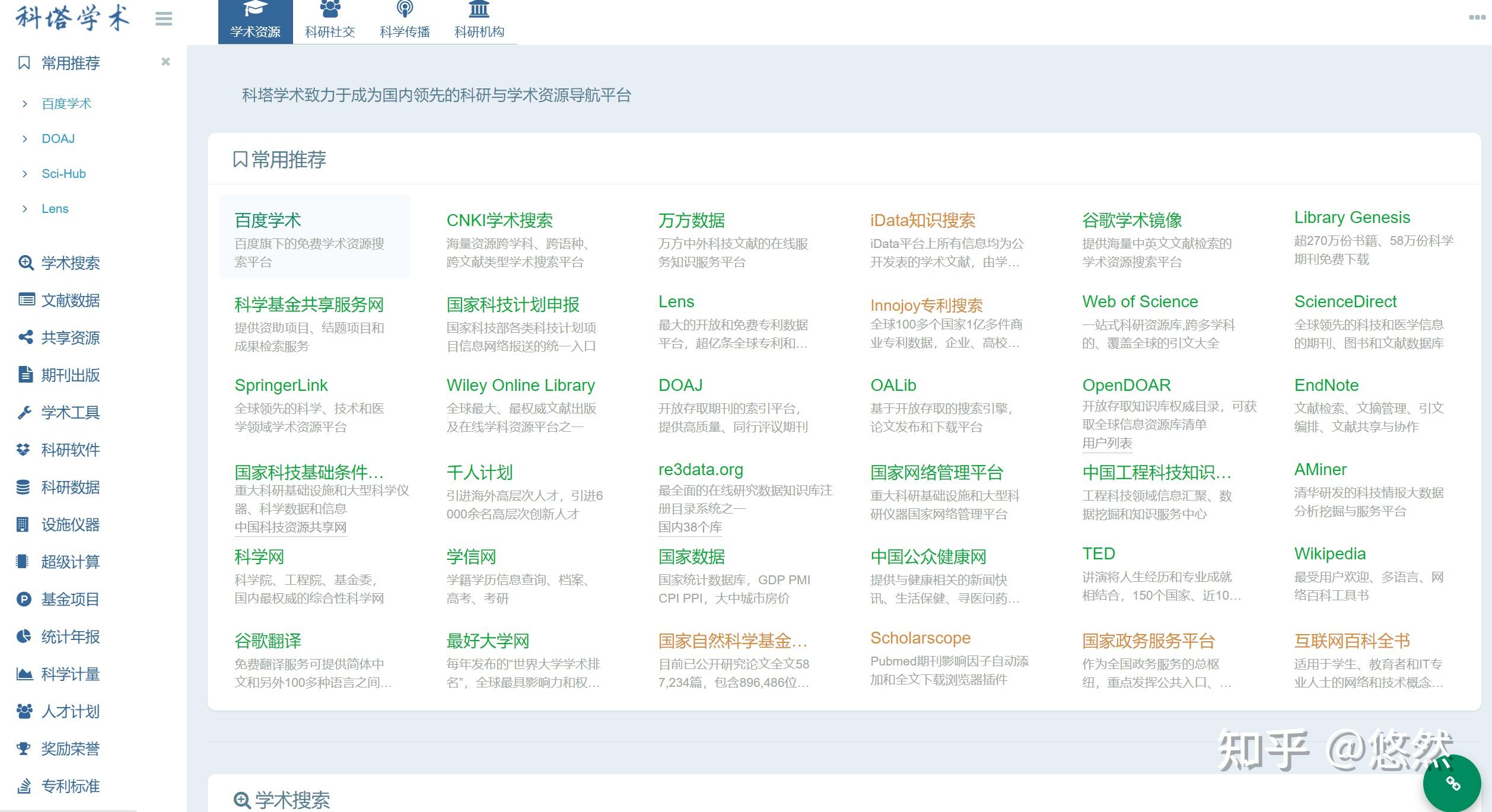Screen dimensions: 1492x812
Task: Click the 学术工具 wrench icon
Action: tap(24, 412)
